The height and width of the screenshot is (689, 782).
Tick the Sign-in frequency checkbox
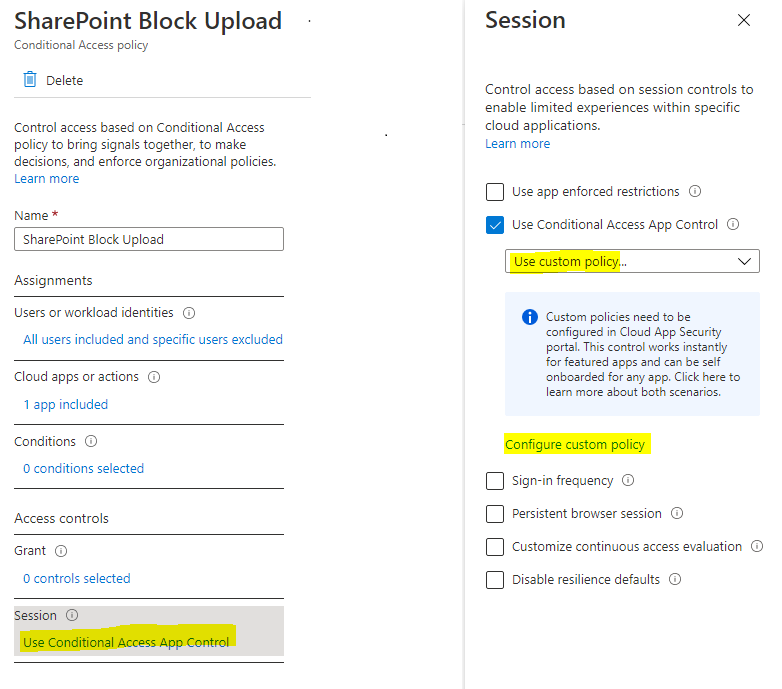point(495,481)
